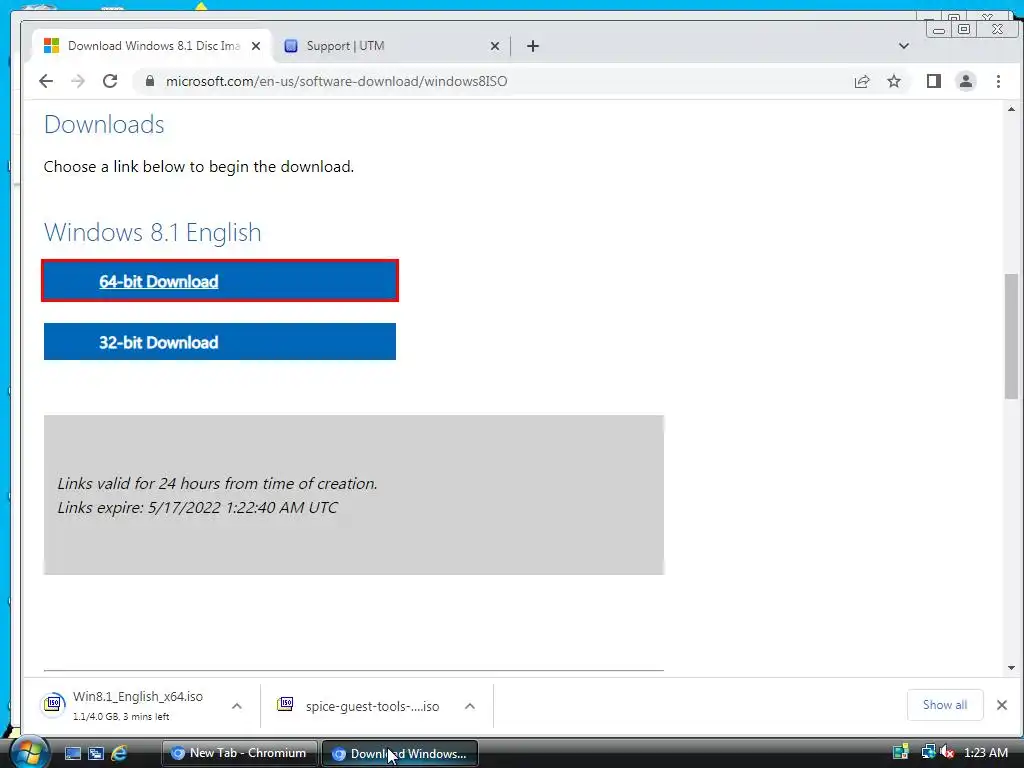Click Show Desktop quick launch icon
1024x768 pixels.
[x=72, y=753]
